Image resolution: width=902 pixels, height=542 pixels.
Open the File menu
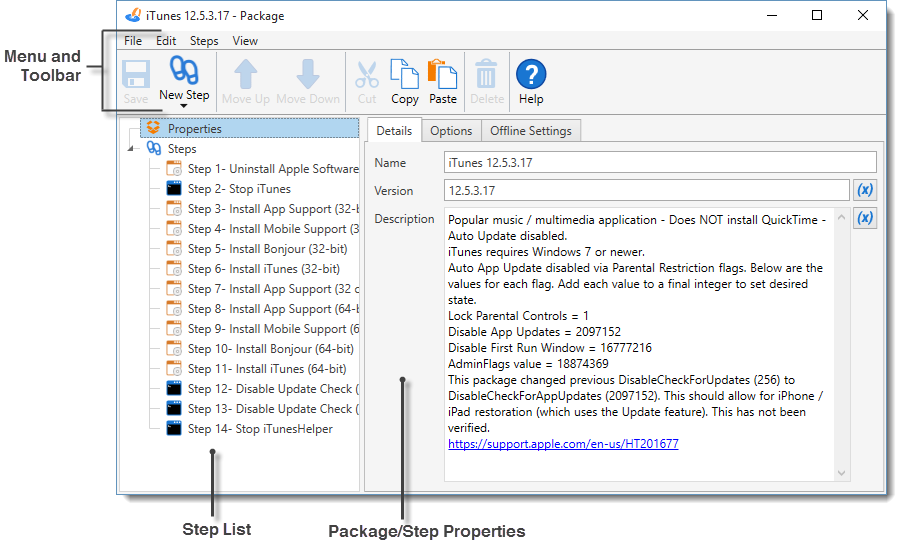click(x=133, y=41)
